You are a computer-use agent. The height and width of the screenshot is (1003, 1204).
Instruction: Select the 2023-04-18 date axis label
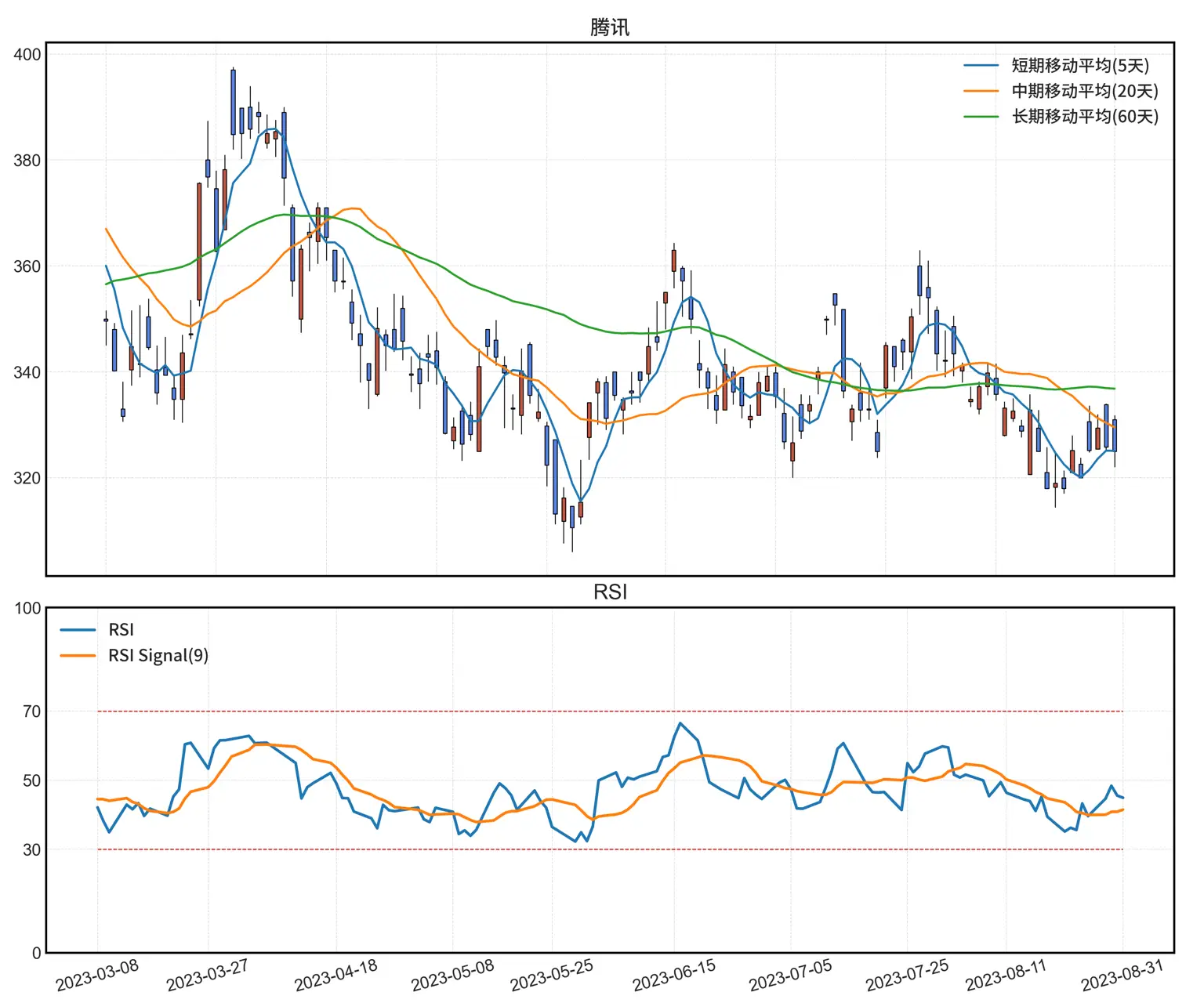tap(335, 975)
